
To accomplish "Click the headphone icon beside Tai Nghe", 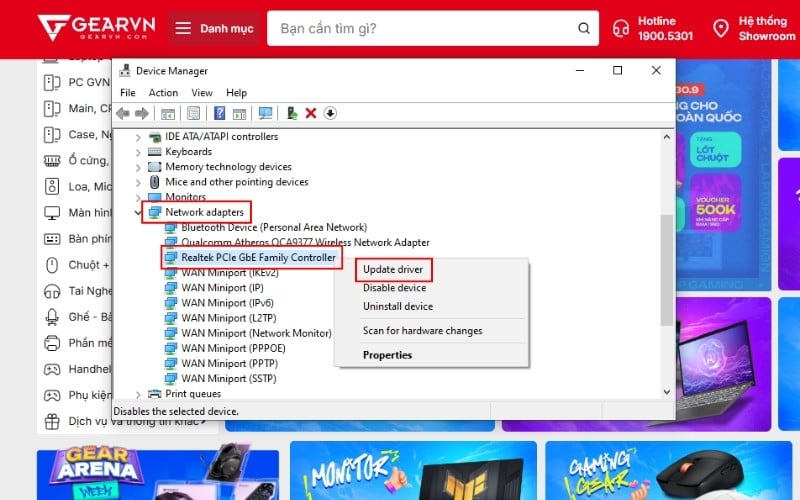I will tap(52, 291).
